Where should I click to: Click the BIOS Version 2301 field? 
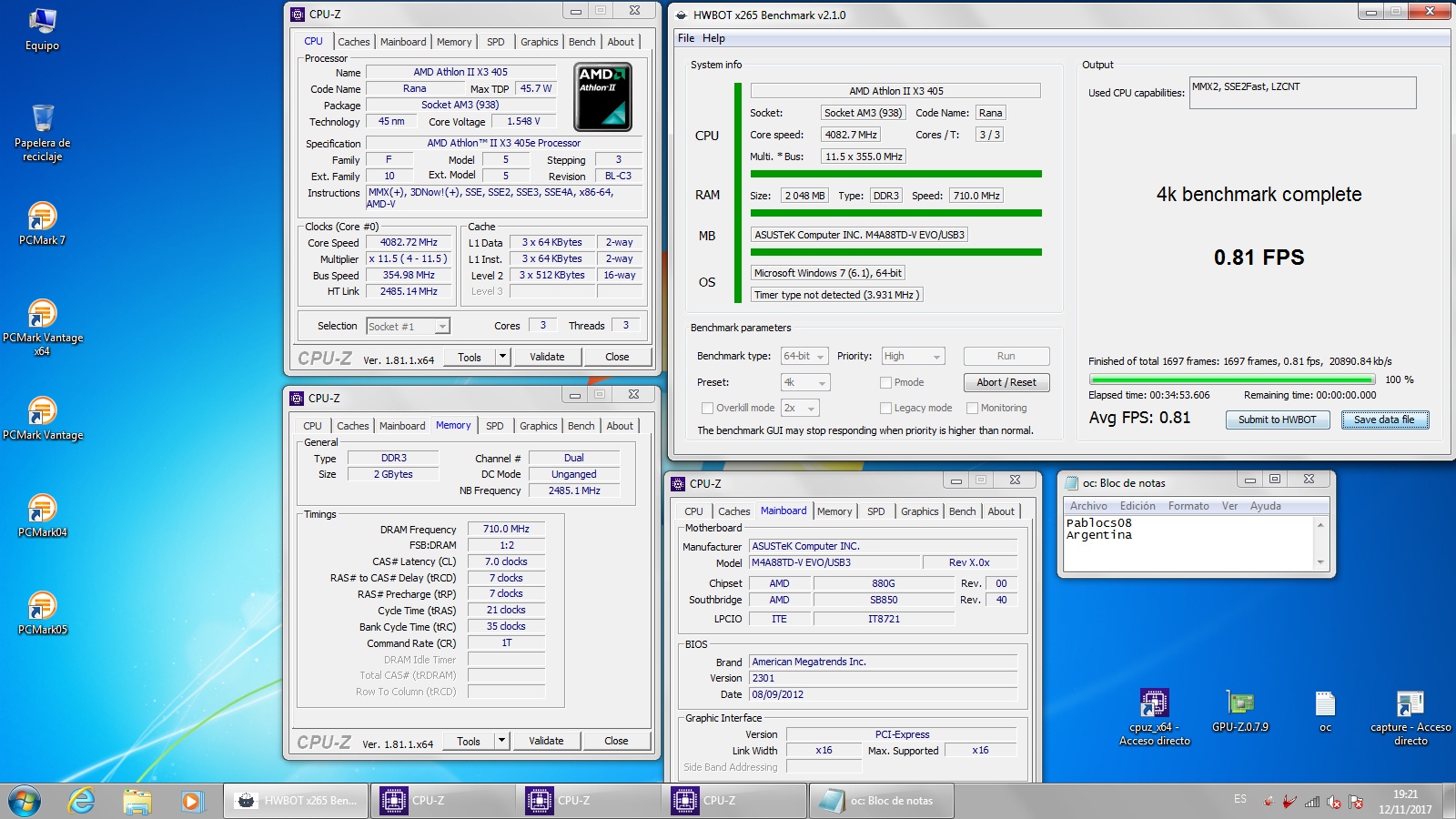pyautogui.click(x=883, y=678)
